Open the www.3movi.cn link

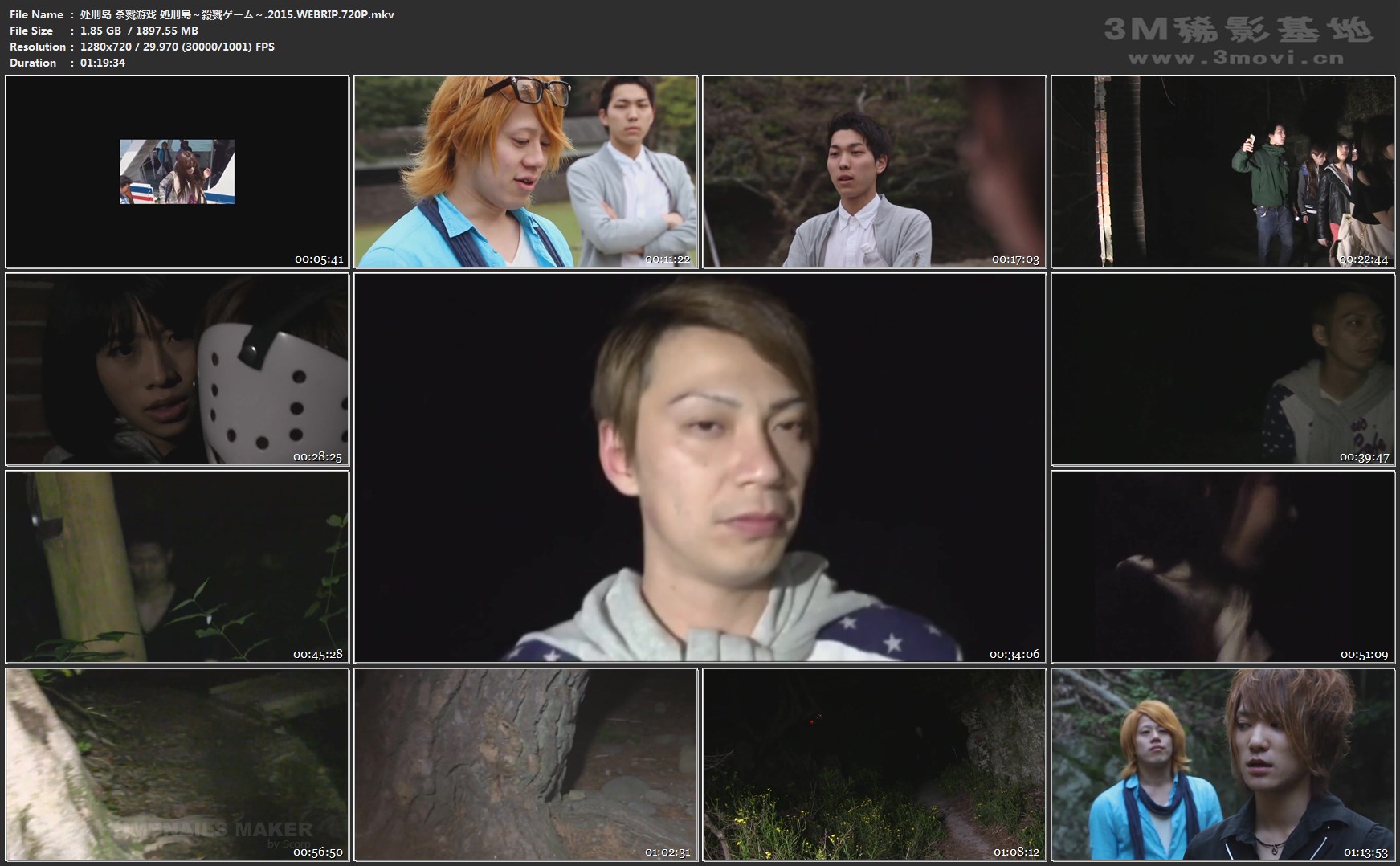coord(1235,59)
